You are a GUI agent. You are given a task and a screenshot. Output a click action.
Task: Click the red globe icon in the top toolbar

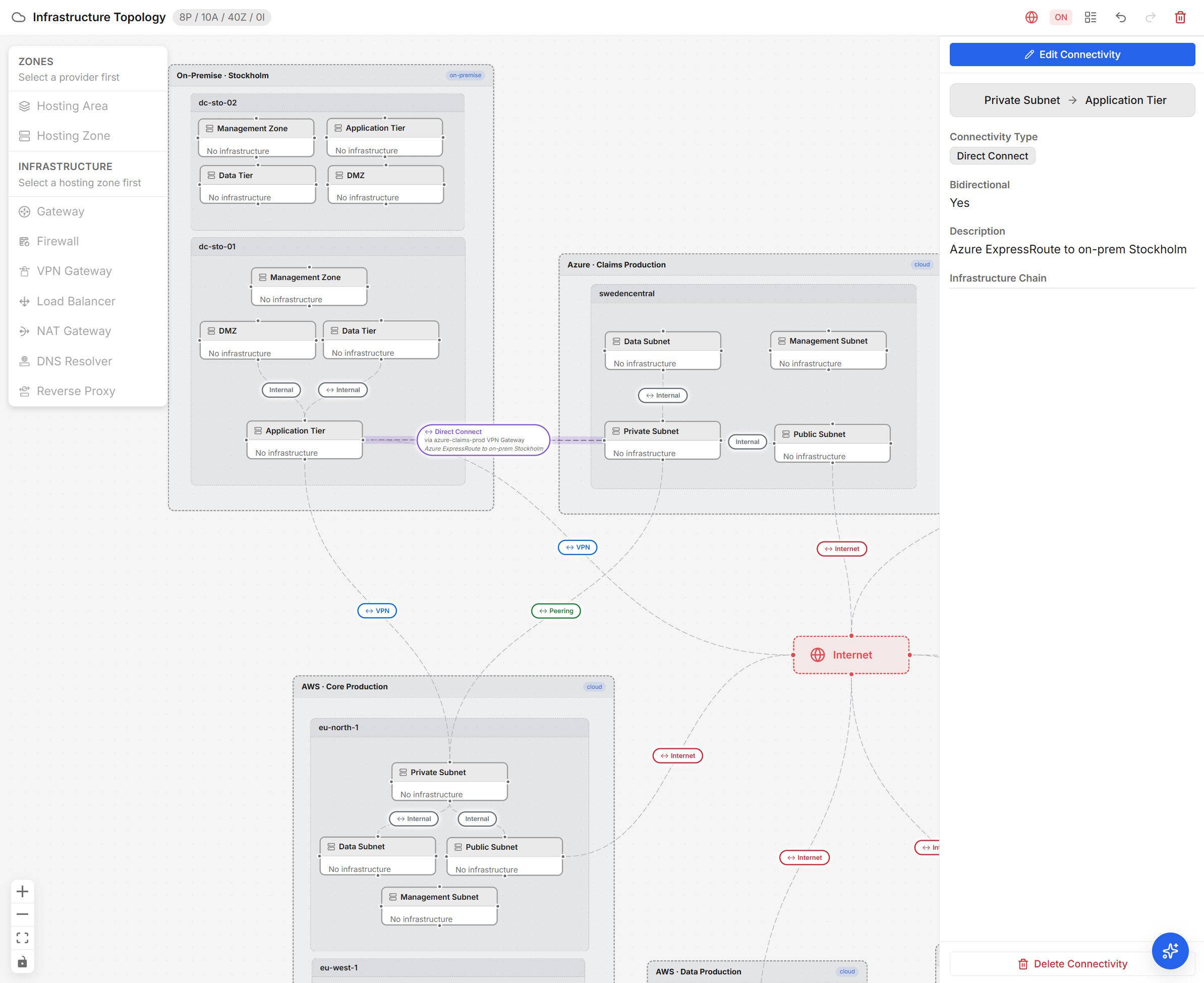pos(1031,17)
